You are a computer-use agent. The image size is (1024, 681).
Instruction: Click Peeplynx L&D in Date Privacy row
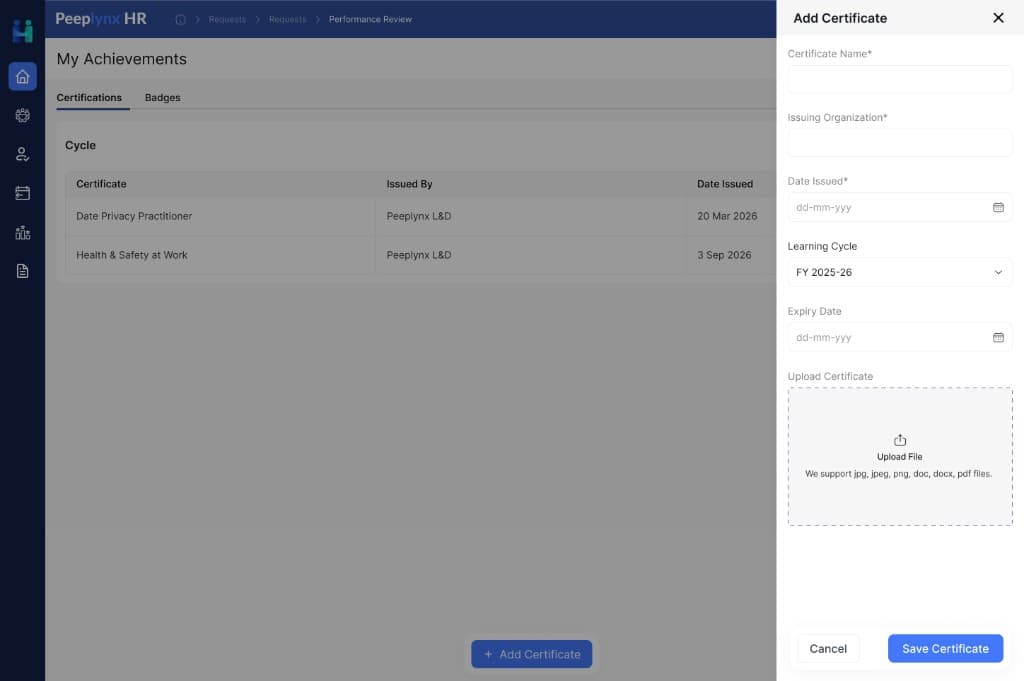click(419, 216)
